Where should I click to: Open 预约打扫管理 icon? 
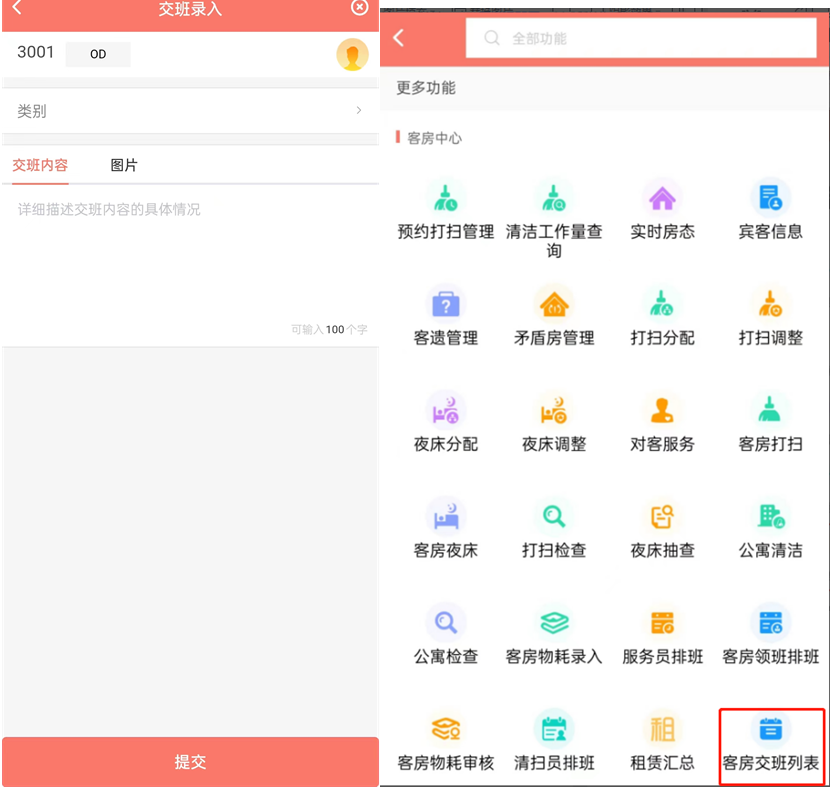tap(446, 198)
